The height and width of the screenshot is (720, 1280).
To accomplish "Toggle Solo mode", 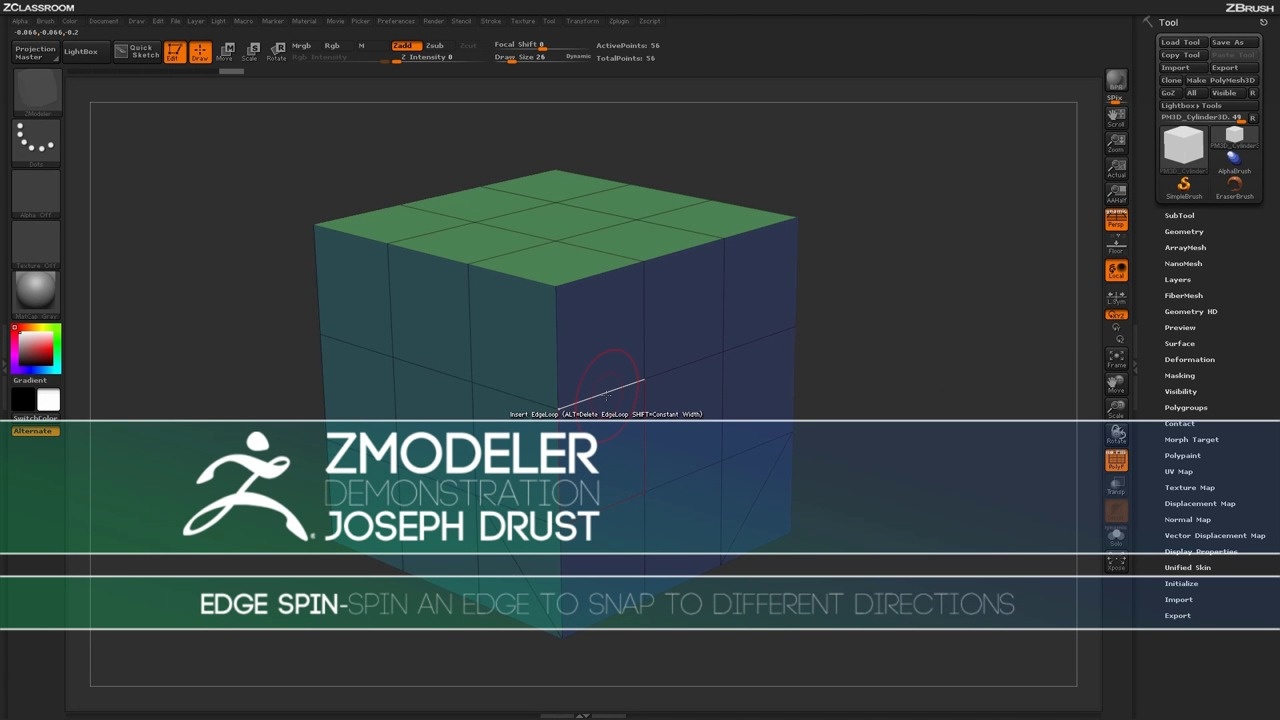I will pyautogui.click(x=1116, y=537).
